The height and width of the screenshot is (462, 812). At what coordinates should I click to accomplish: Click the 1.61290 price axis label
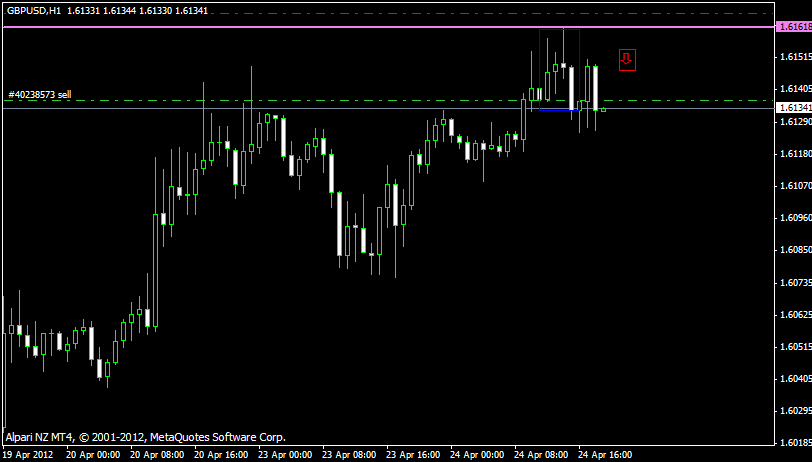[x=795, y=121]
